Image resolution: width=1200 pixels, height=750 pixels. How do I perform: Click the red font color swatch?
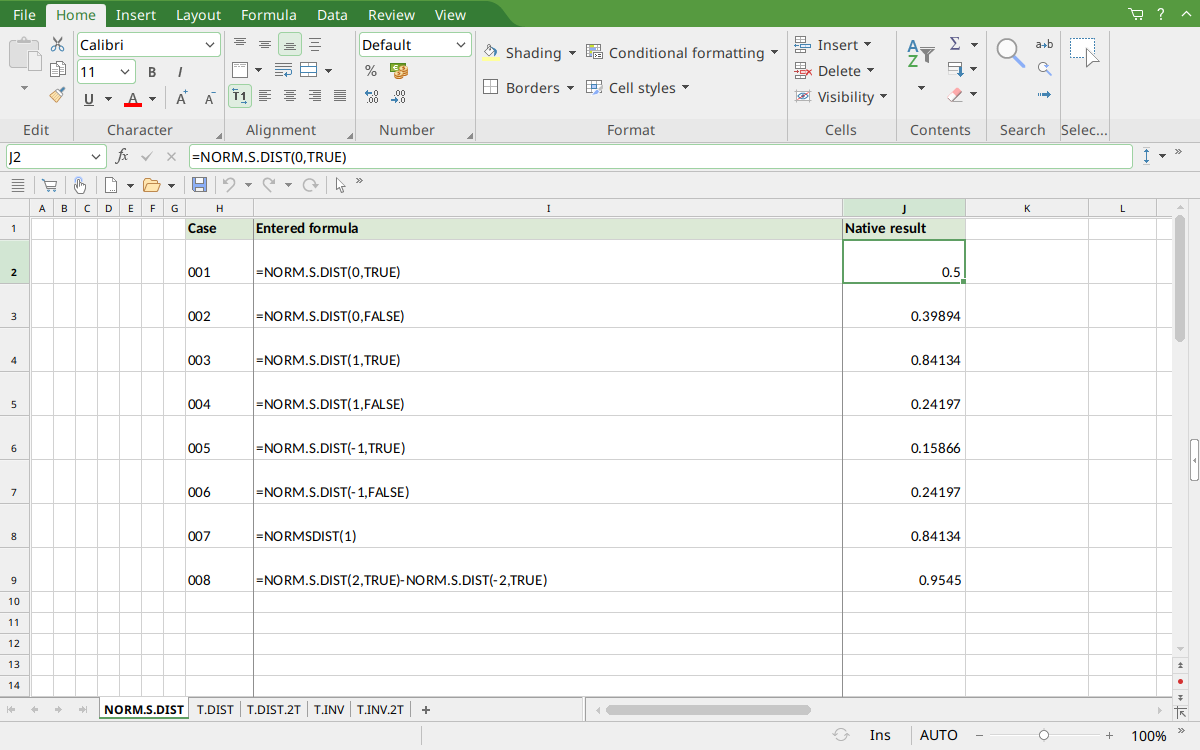coord(133,99)
